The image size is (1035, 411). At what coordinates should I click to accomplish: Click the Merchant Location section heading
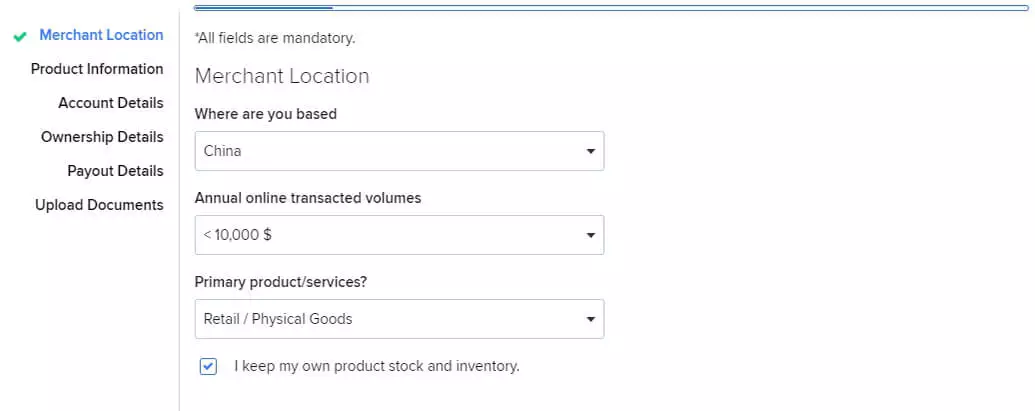[x=282, y=77]
